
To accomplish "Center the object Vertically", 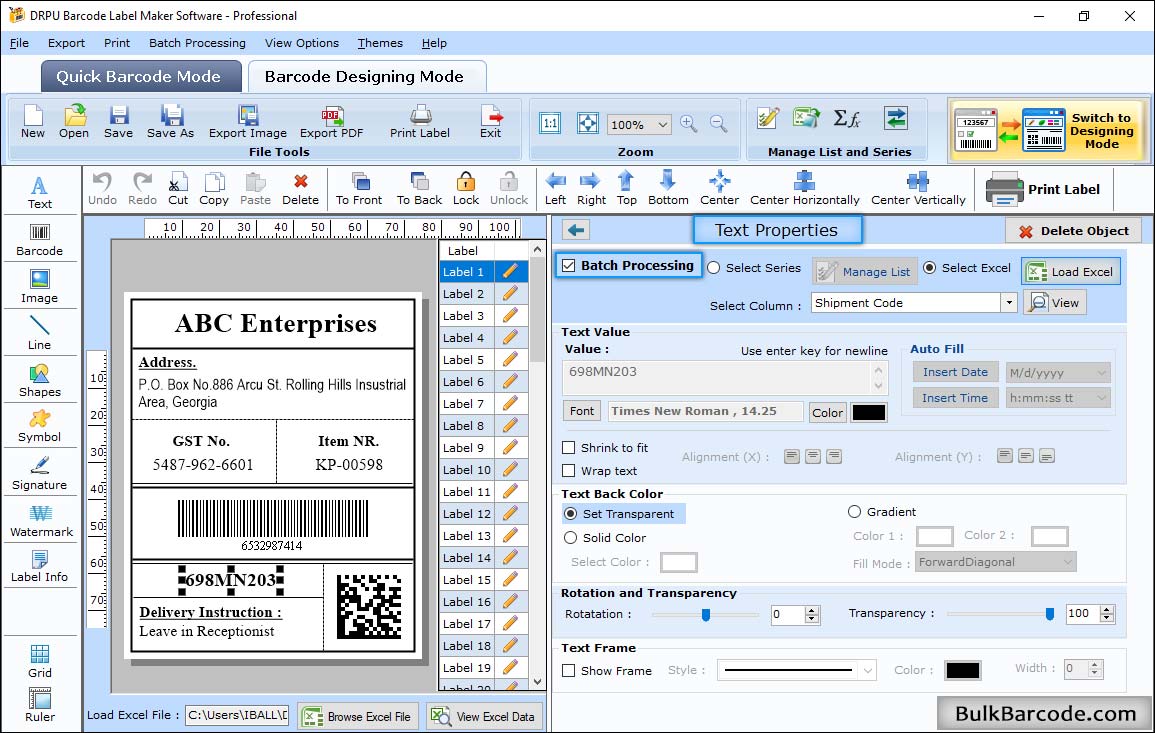I will click(919, 189).
